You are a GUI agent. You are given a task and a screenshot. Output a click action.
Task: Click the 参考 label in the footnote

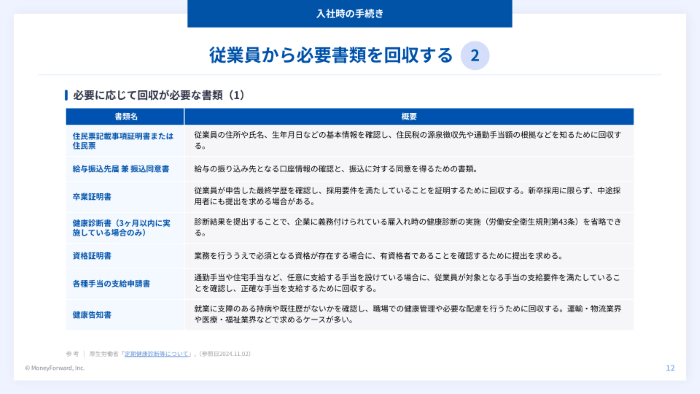pyautogui.click(x=72, y=354)
